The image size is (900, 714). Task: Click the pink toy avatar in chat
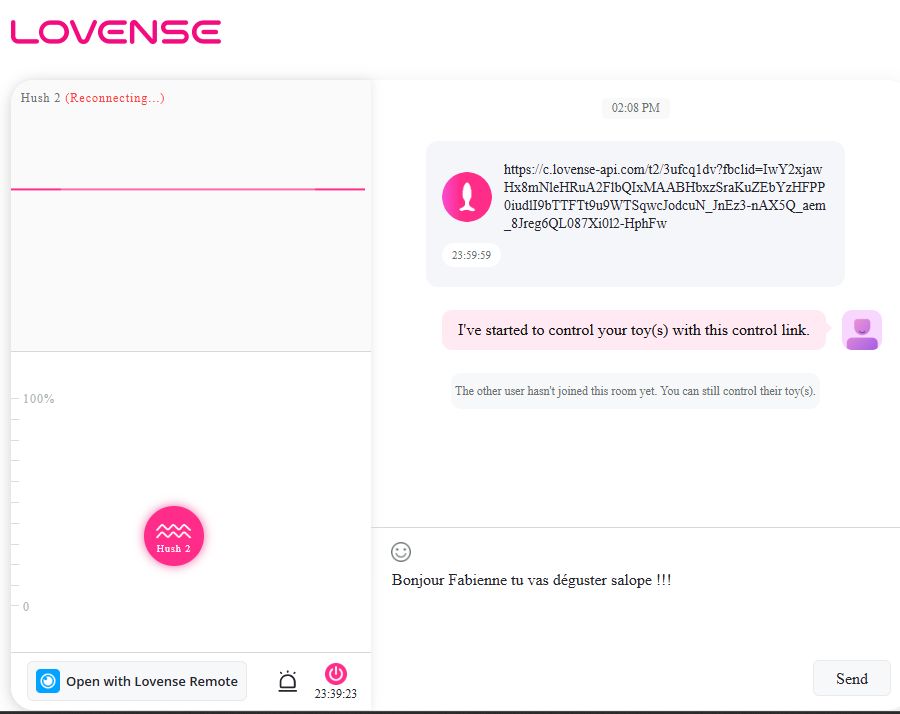coord(467,196)
